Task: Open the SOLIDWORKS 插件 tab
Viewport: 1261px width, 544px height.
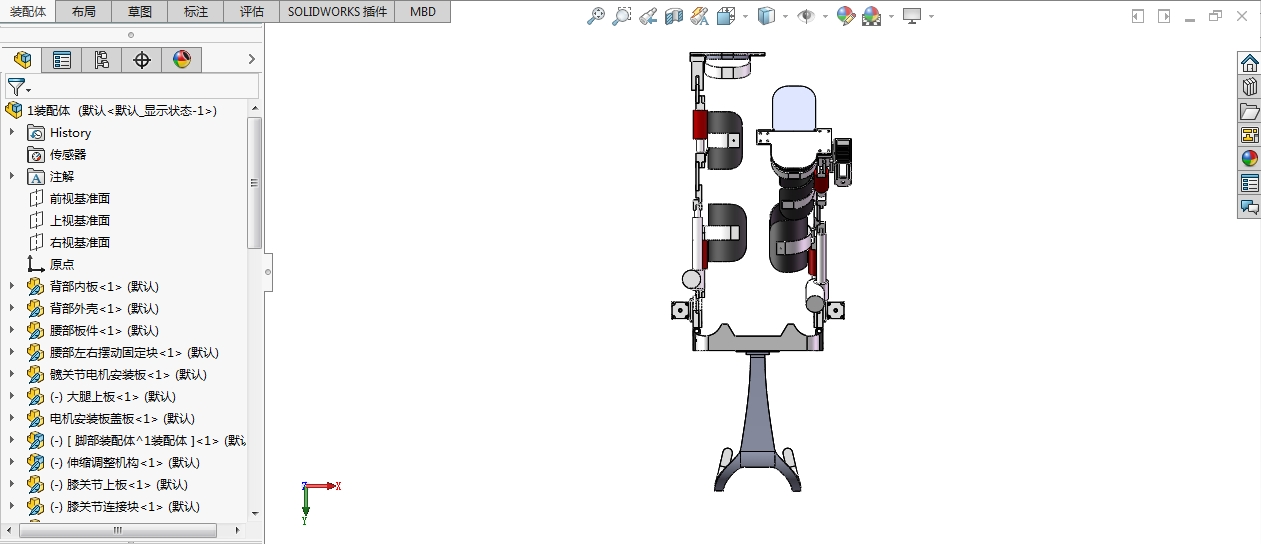Action: (x=336, y=12)
